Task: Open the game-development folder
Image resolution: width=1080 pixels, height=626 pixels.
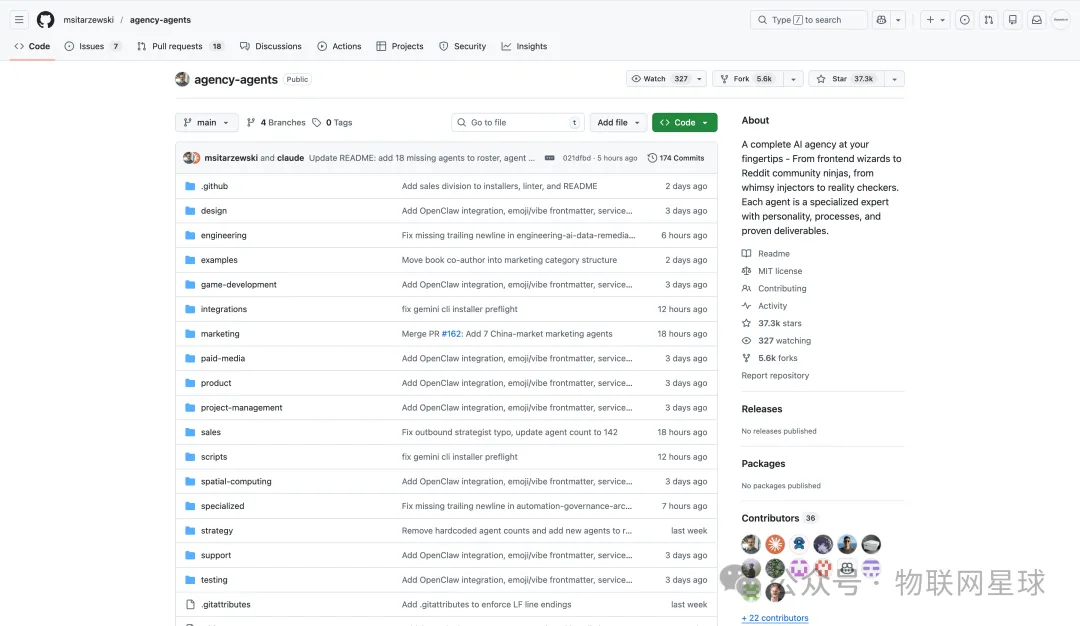Action: pos(238,284)
